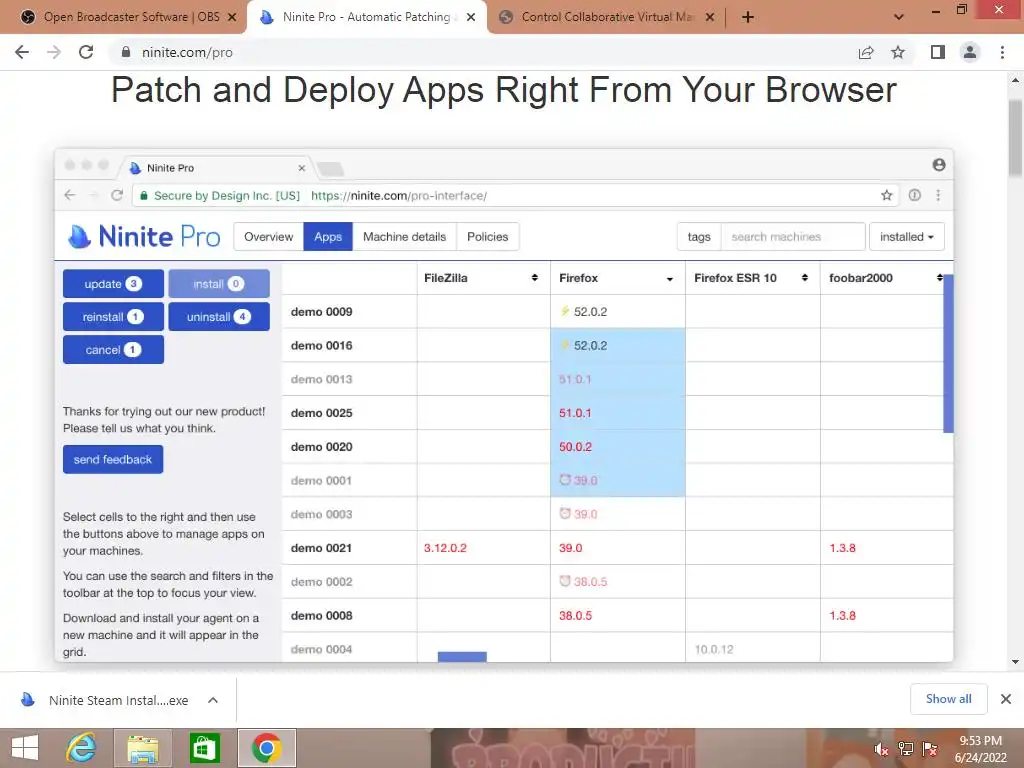Click the tags button
The image size is (1024, 768).
click(x=699, y=236)
